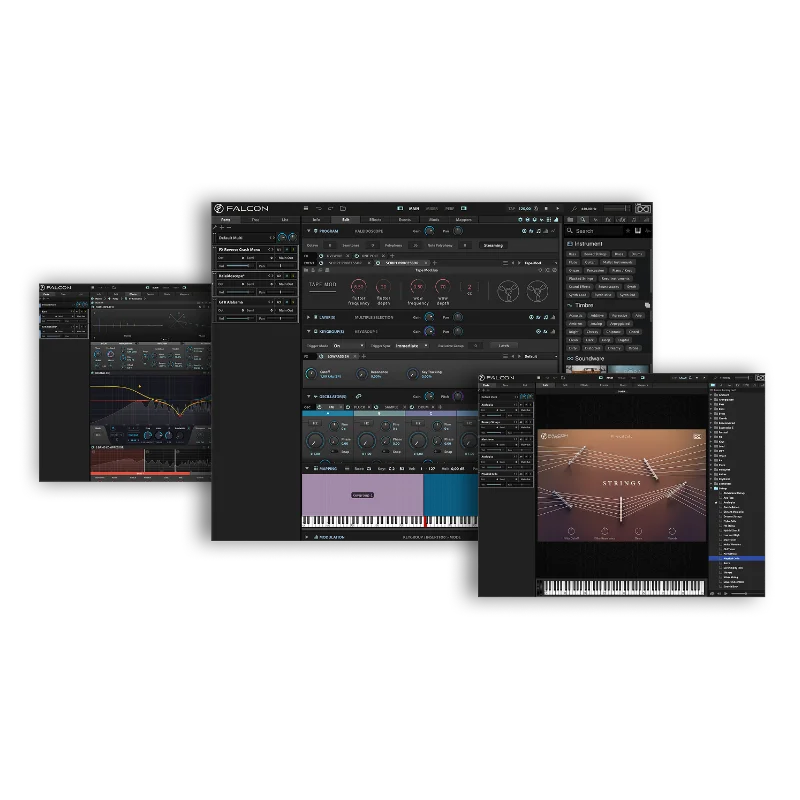
Task: Select the List tab in center Falcon window
Action: click(x=285, y=219)
